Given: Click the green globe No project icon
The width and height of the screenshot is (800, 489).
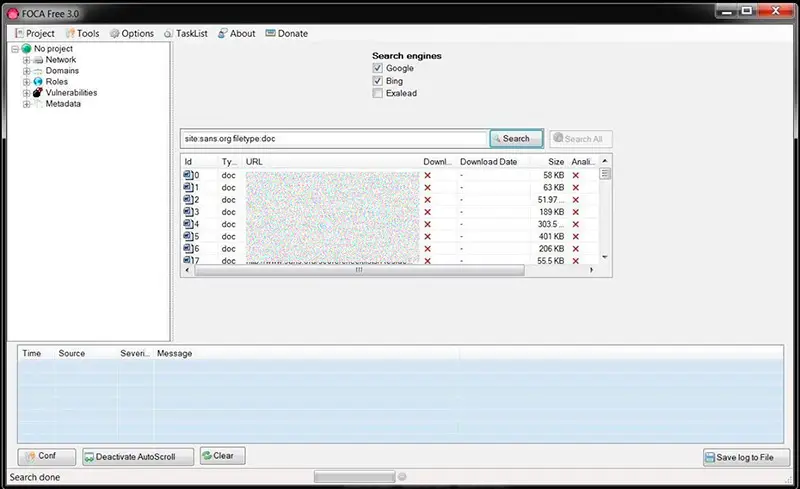Looking at the screenshot, I should pyautogui.click(x=27, y=48).
